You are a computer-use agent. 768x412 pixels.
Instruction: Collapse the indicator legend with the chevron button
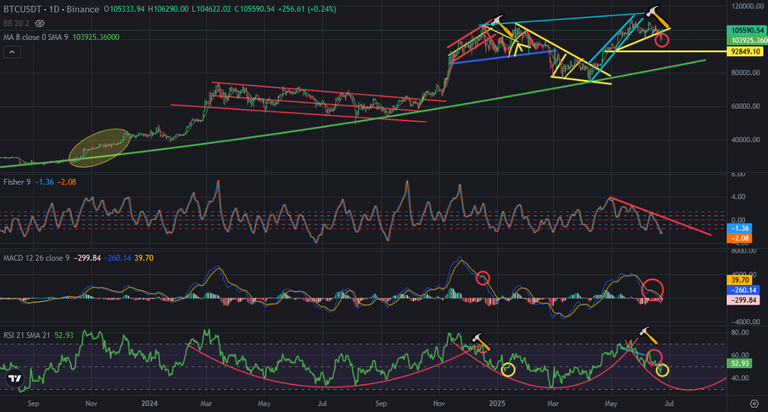(x=12, y=52)
